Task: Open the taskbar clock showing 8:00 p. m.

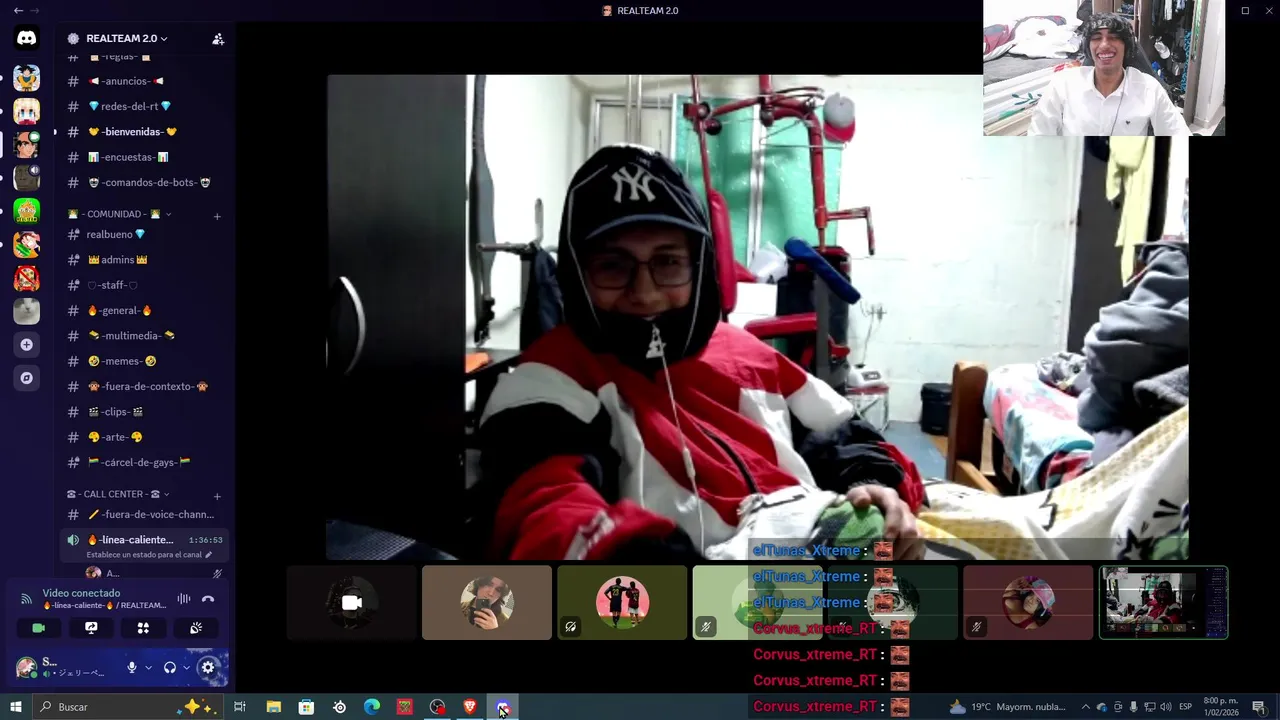Action: [1221, 707]
